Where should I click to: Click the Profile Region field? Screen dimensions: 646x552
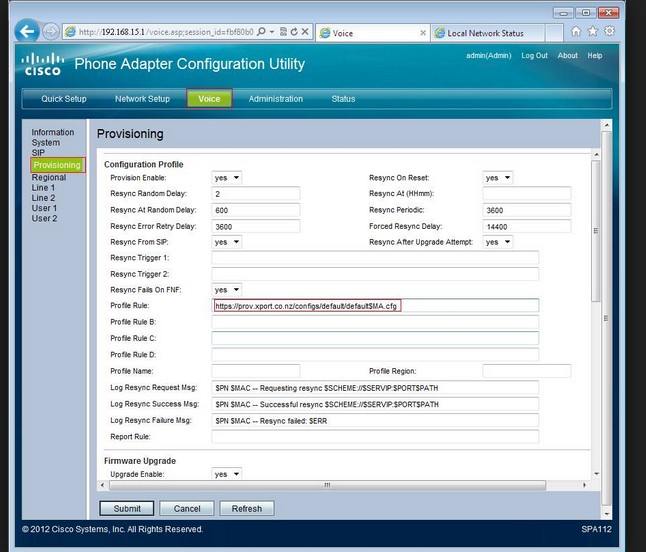coord(527,371)
